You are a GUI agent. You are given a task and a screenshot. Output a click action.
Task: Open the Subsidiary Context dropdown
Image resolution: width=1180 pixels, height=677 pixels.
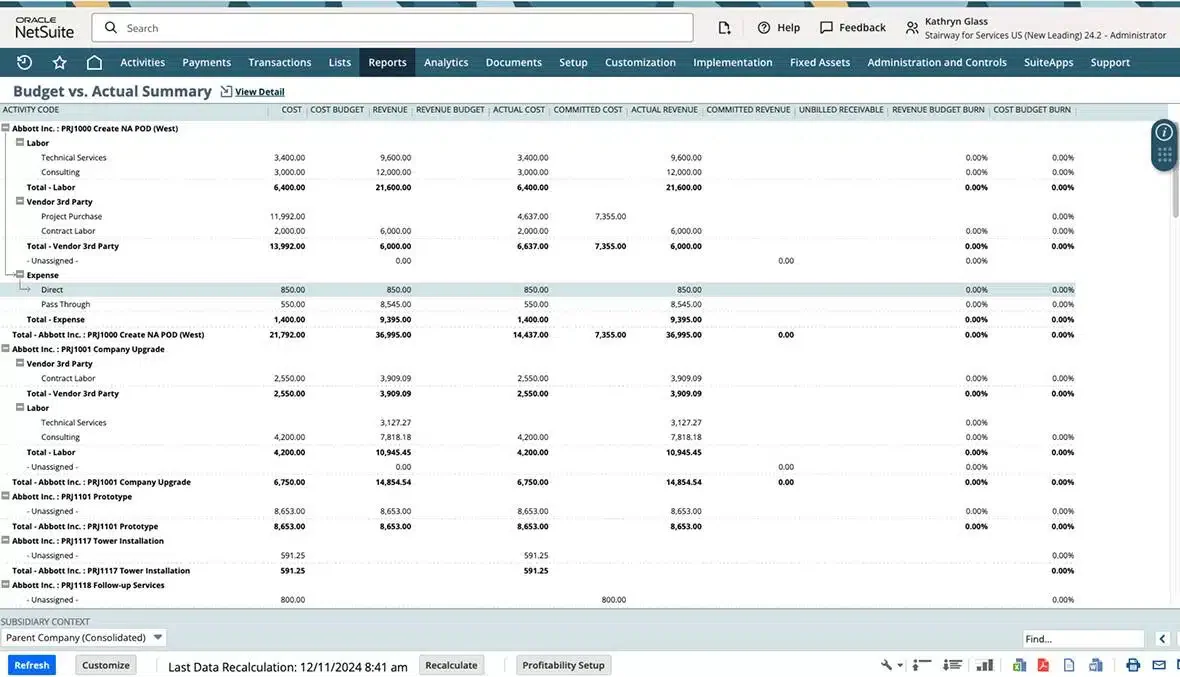point(83,637)
